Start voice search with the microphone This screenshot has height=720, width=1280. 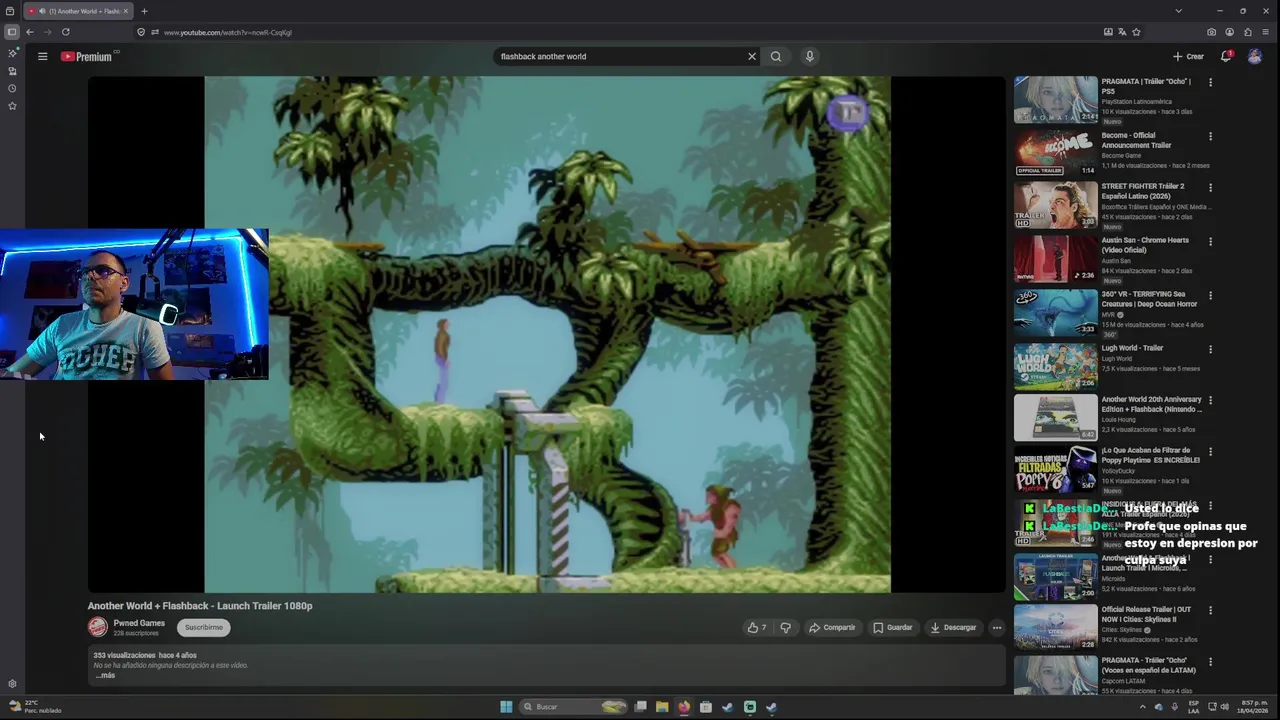(x=810, y=56)
